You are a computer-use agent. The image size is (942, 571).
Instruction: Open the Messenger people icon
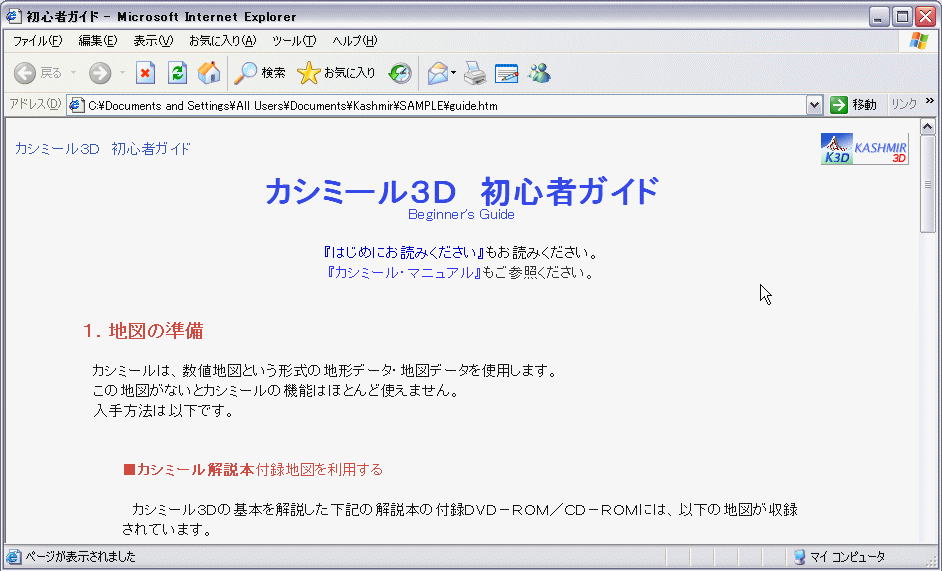(539, 73)
